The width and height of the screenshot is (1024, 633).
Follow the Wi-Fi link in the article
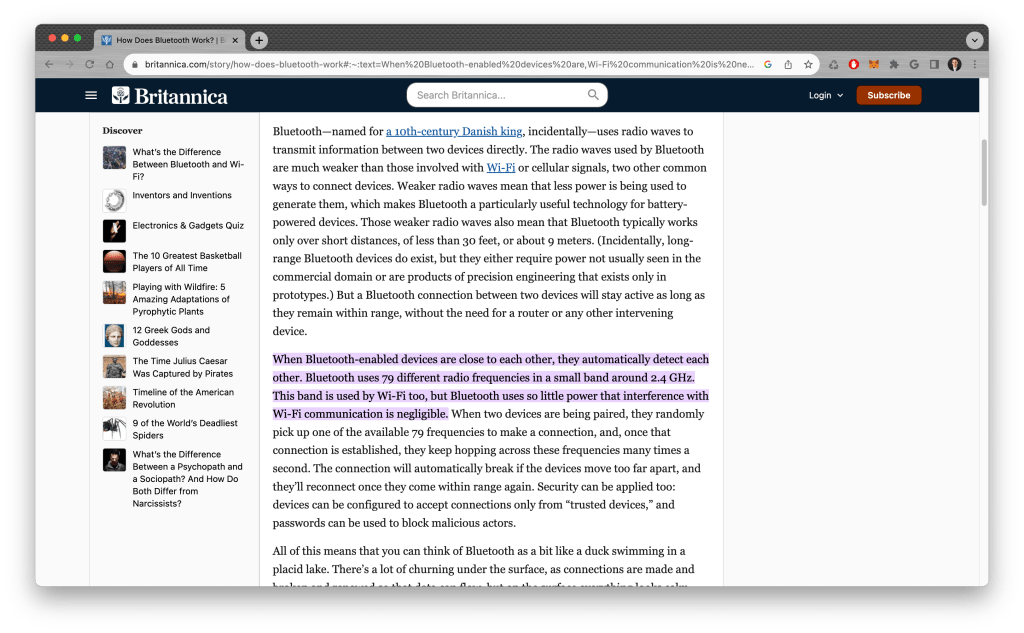pos(500,168)
